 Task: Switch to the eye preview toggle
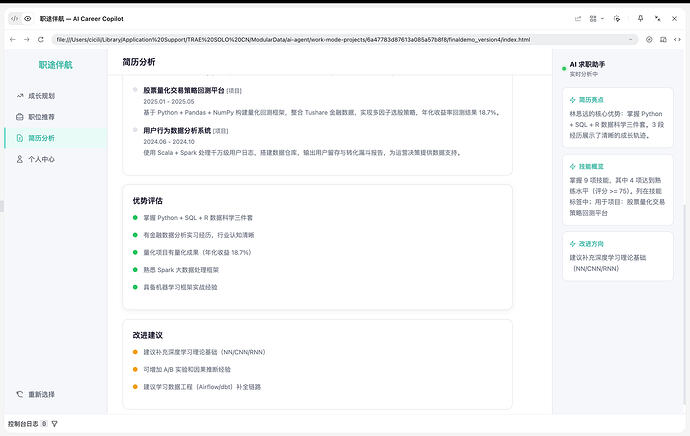pos(28,18)
